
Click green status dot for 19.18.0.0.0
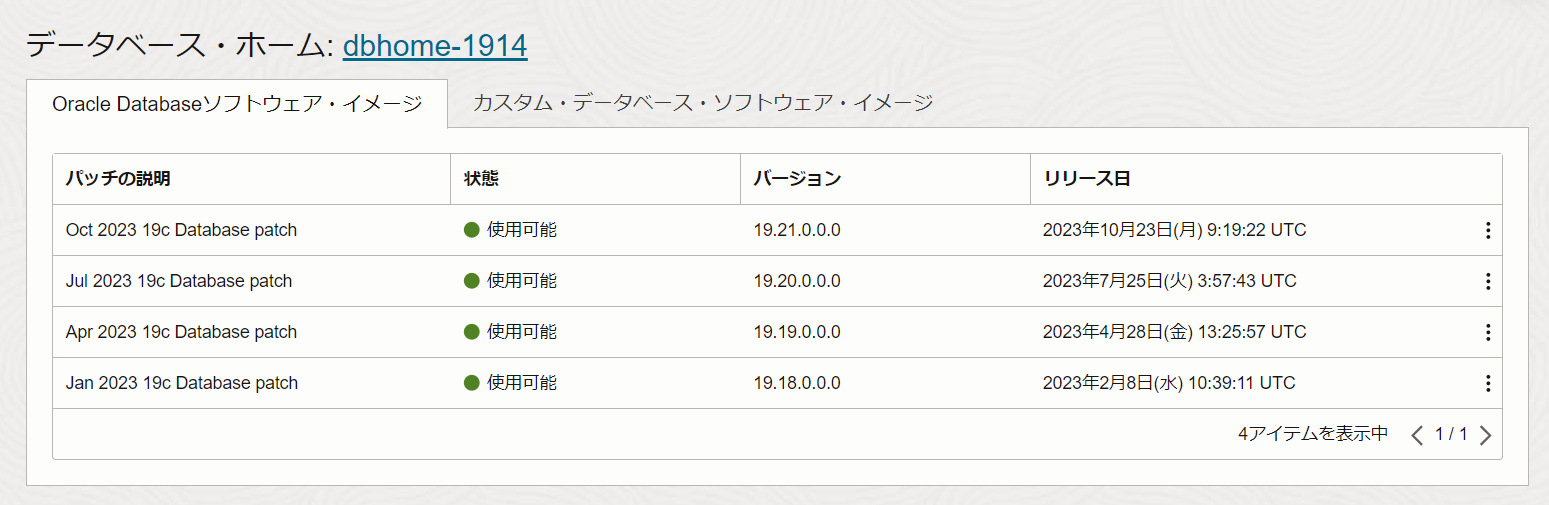pyautogui.click(x=472, y=383)
